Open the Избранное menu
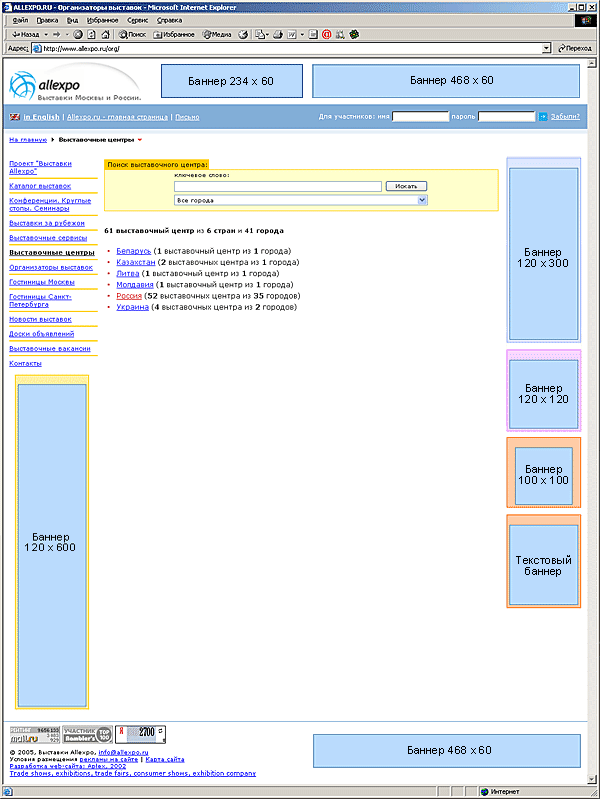This screenshot has width=600, height=799. [102, 20]
